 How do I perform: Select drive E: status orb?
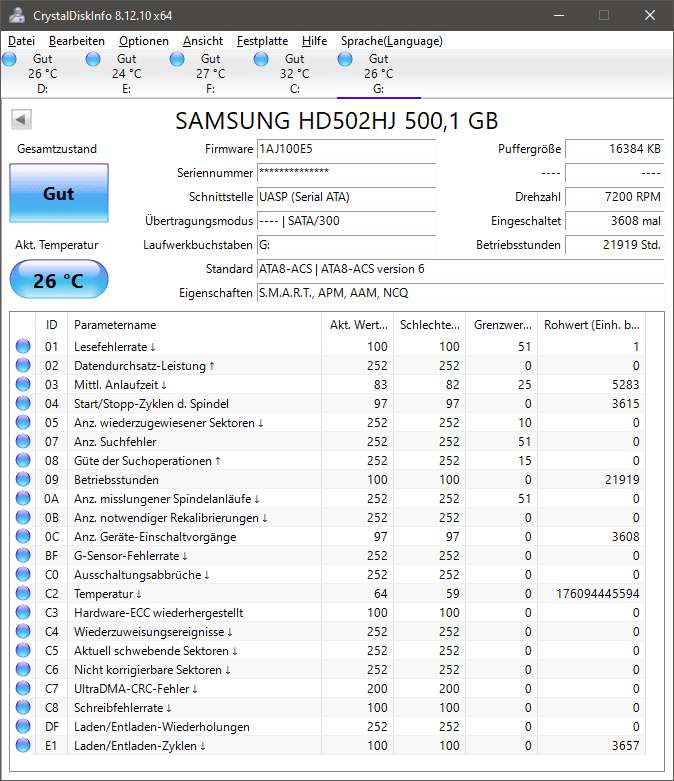click(x=93, y=59)
